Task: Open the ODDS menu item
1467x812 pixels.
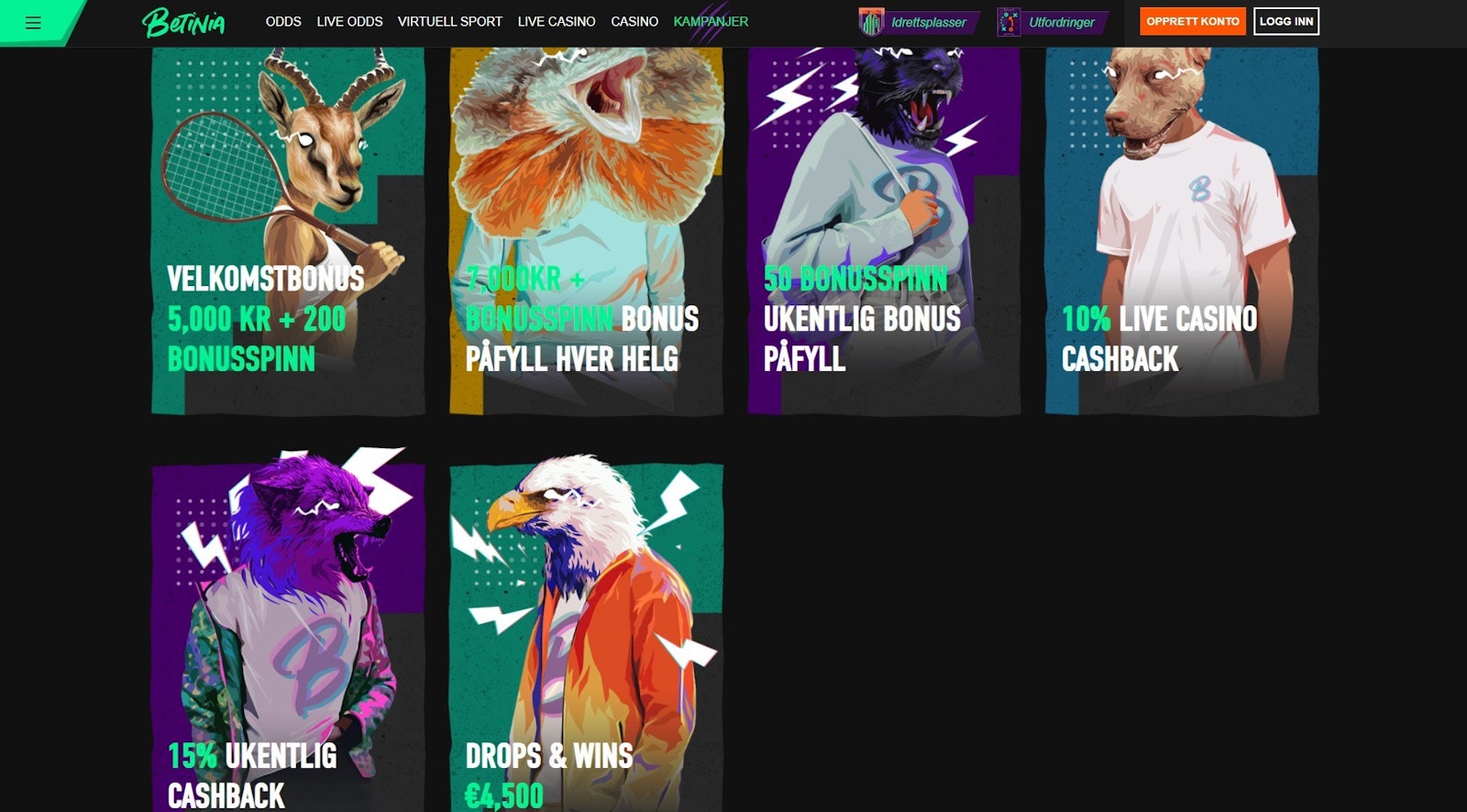Action: pos(283,21)
